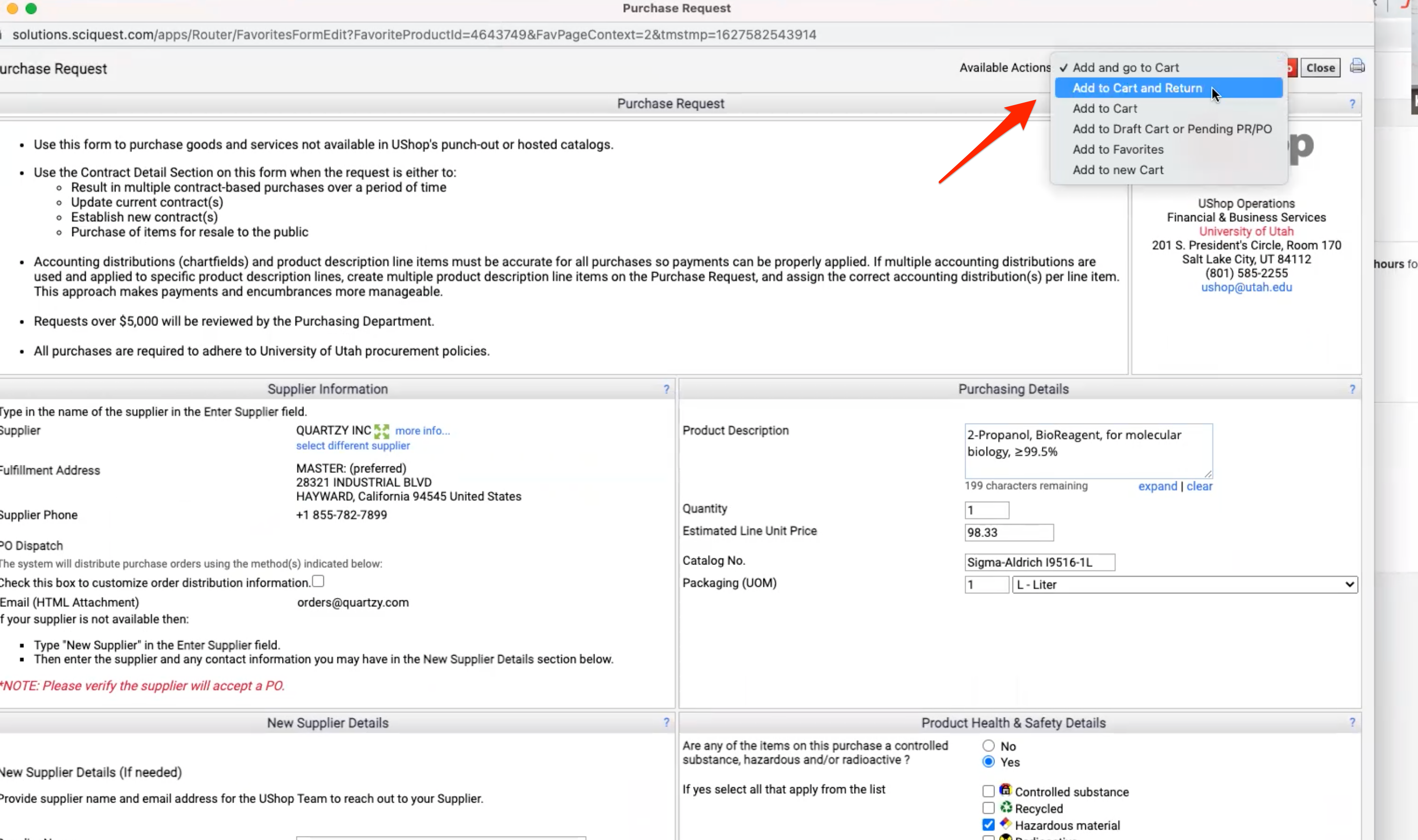Open help for the Supplier Information section
The image size is (1418, 840).
[x=666, y=390]
